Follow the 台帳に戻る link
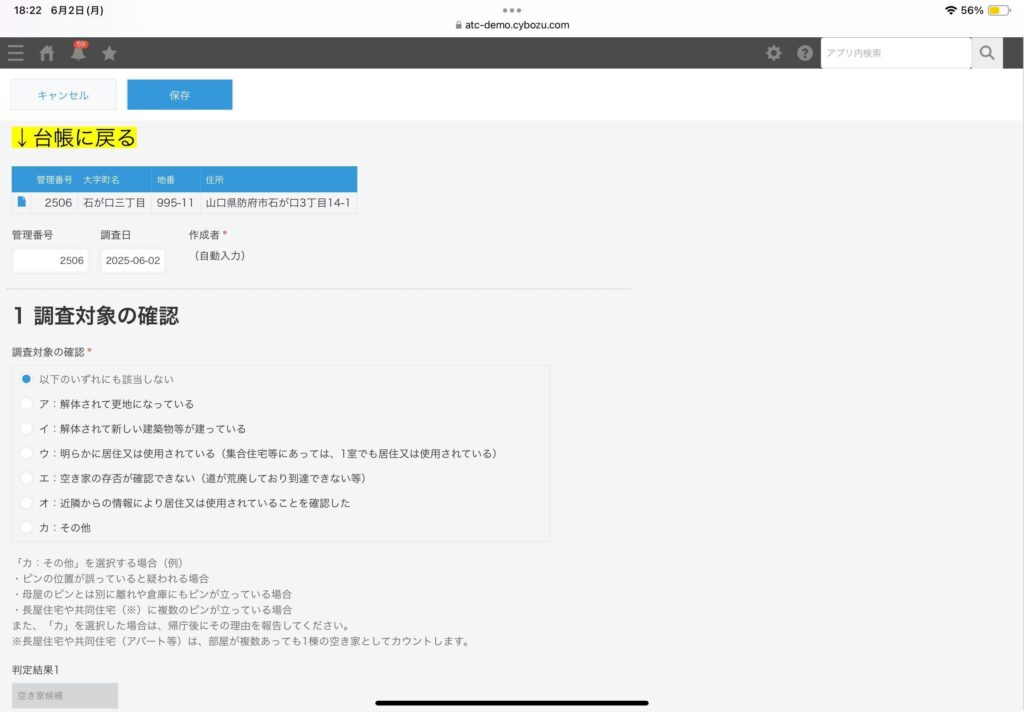The image size is (1024, 712). pyautogui.click(x=74, y=138)
